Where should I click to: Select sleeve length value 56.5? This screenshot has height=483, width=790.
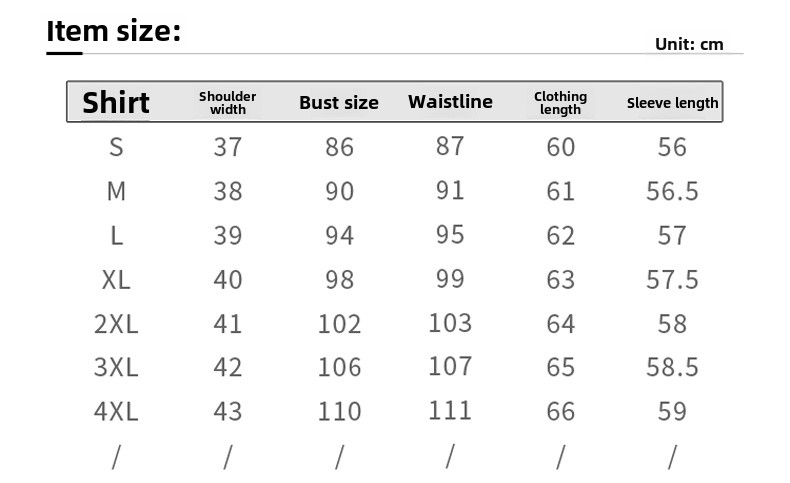(672, 191)
